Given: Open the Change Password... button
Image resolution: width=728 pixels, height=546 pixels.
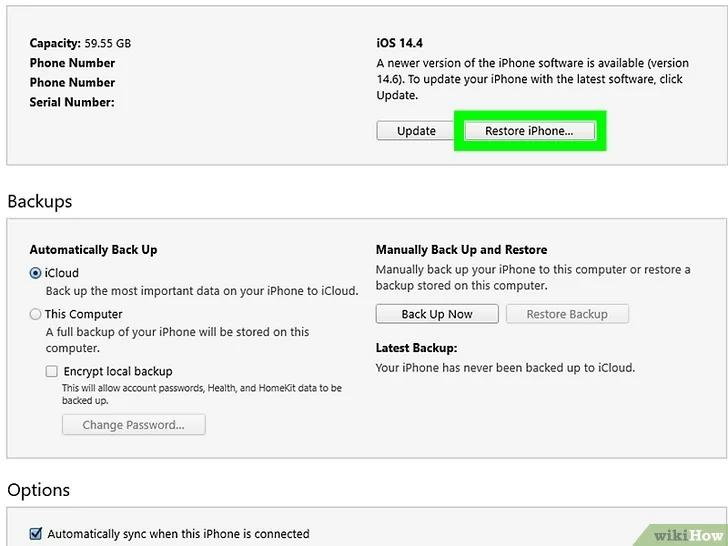Looking at the screenshot, I should coord(134,425).
